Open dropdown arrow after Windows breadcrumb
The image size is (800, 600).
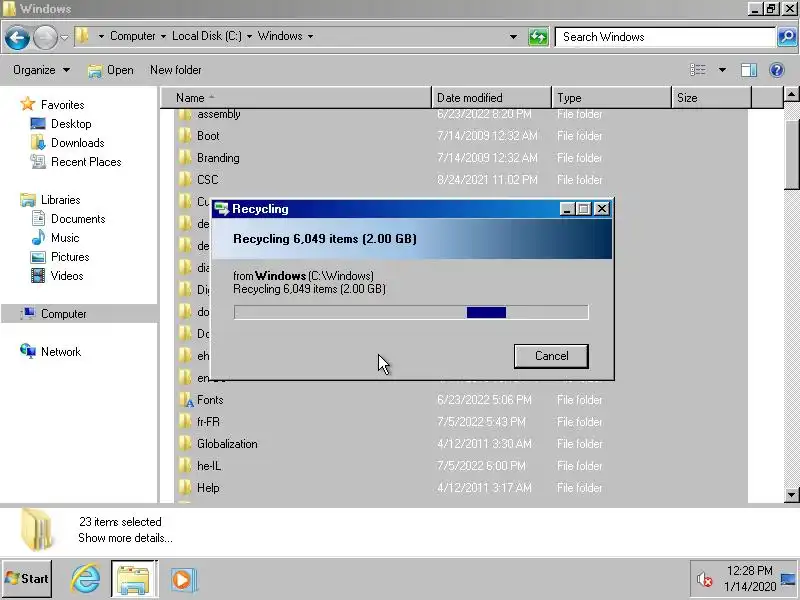coord(310,36)
